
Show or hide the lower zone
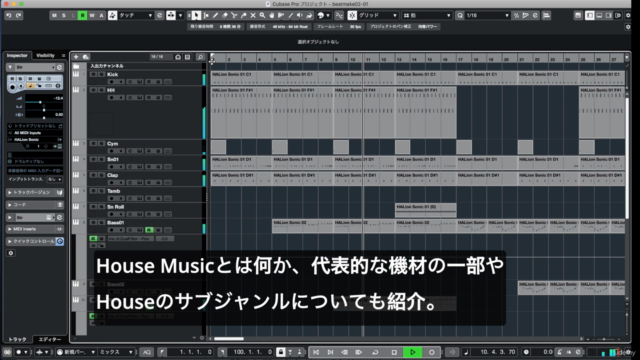pos(599,16)
